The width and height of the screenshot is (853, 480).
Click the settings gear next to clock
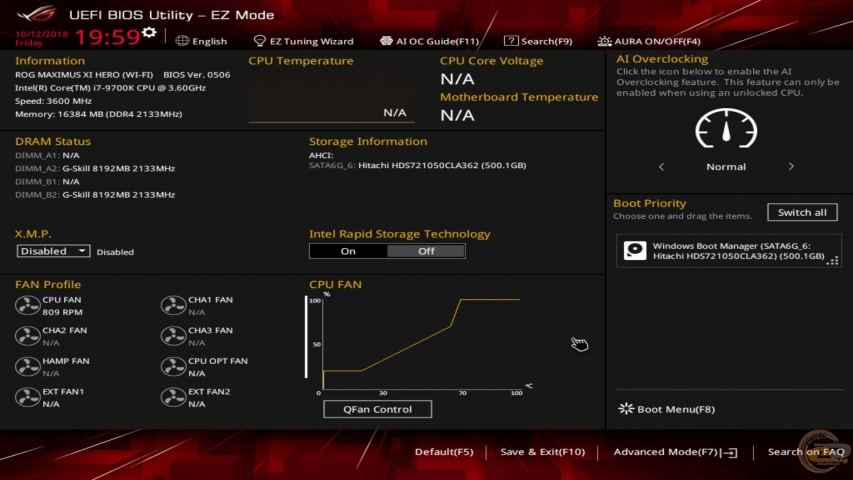(149, 33)
